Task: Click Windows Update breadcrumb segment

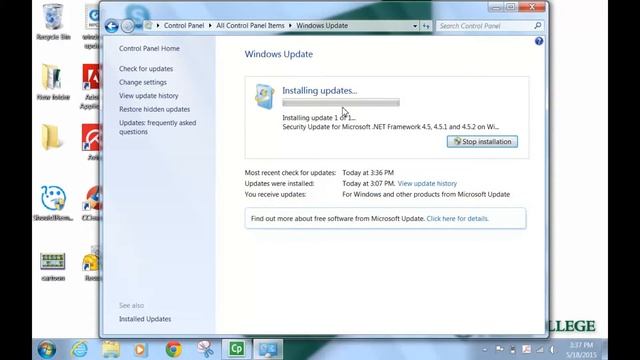Action: click(x=322, y=26)
